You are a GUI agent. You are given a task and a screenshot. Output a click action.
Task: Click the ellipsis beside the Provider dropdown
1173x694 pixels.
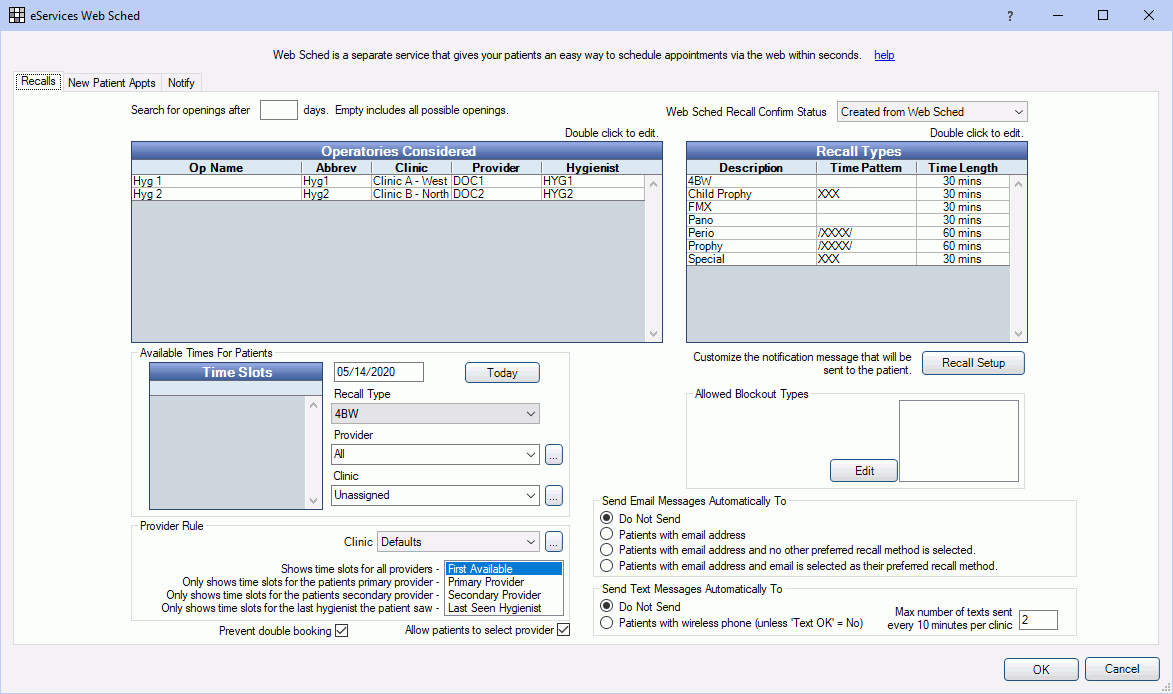point(553,454)
